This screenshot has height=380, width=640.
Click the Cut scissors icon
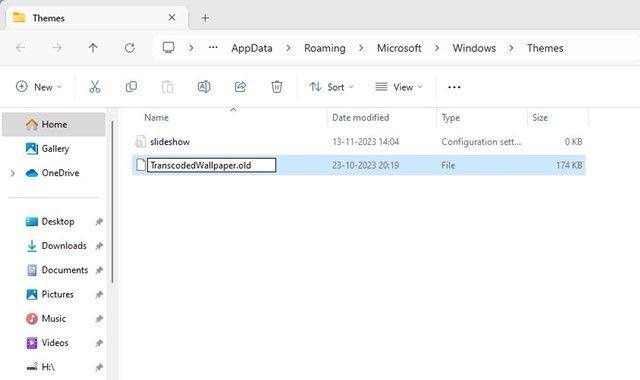(95, 87)
